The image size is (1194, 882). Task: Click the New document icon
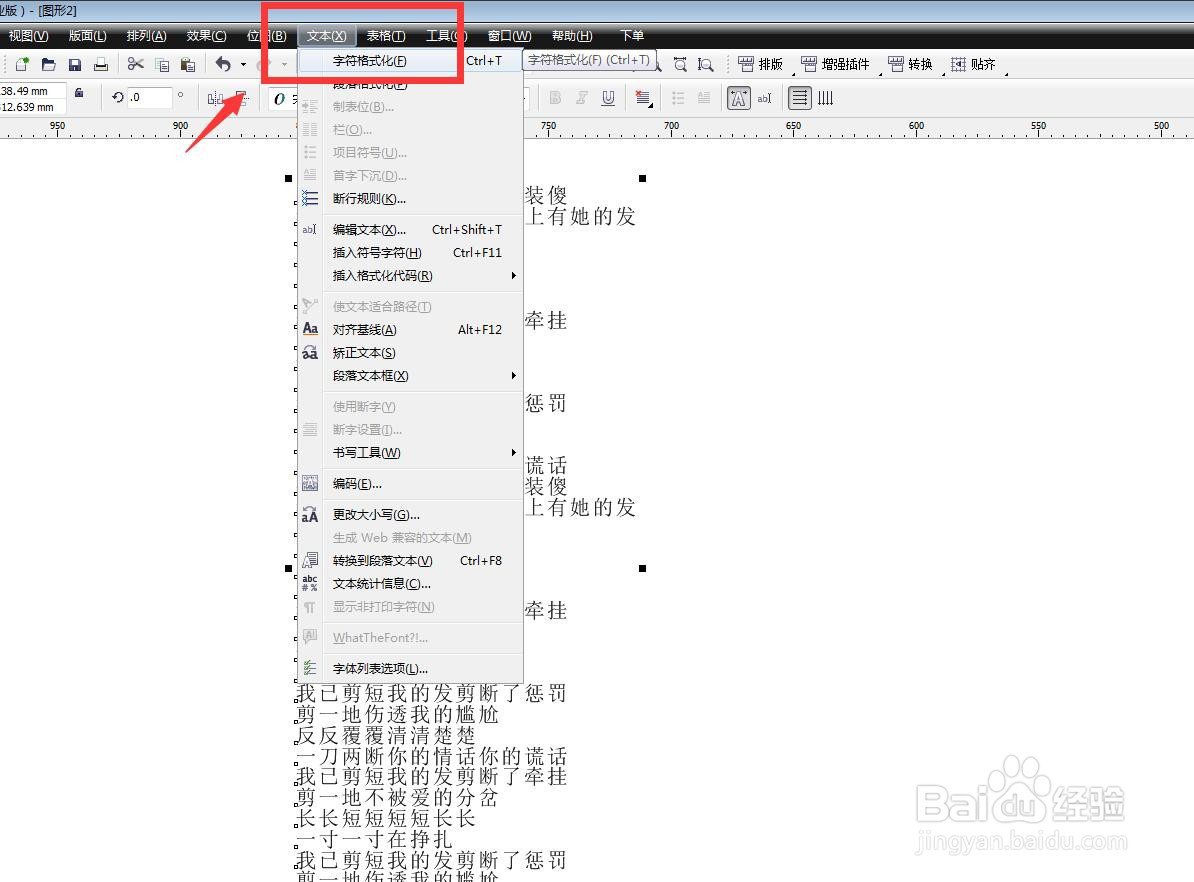pos(22,64)
